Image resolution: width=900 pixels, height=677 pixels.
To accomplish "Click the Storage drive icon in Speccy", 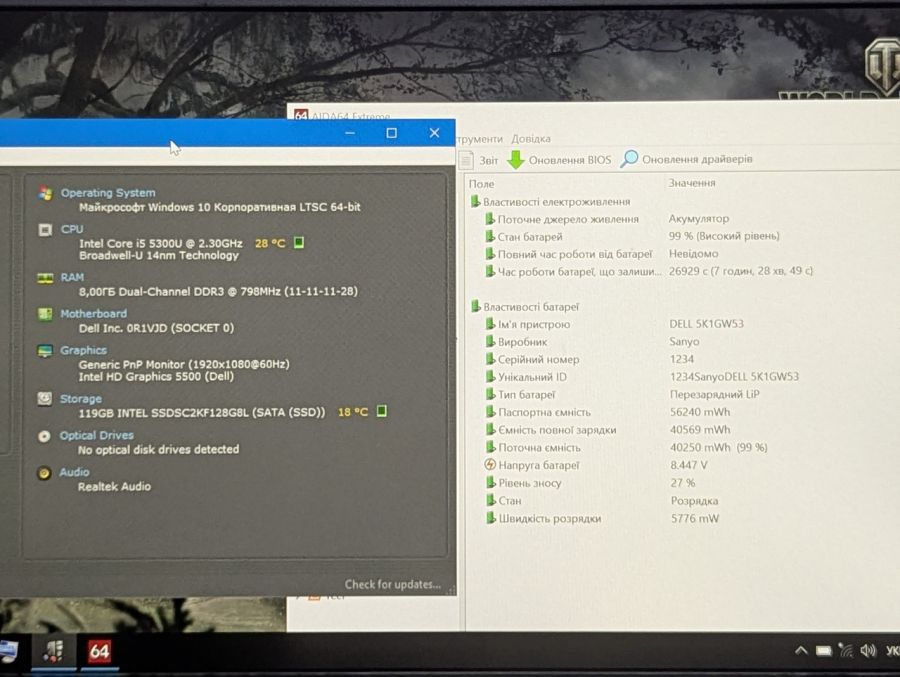I will [44, 399].
